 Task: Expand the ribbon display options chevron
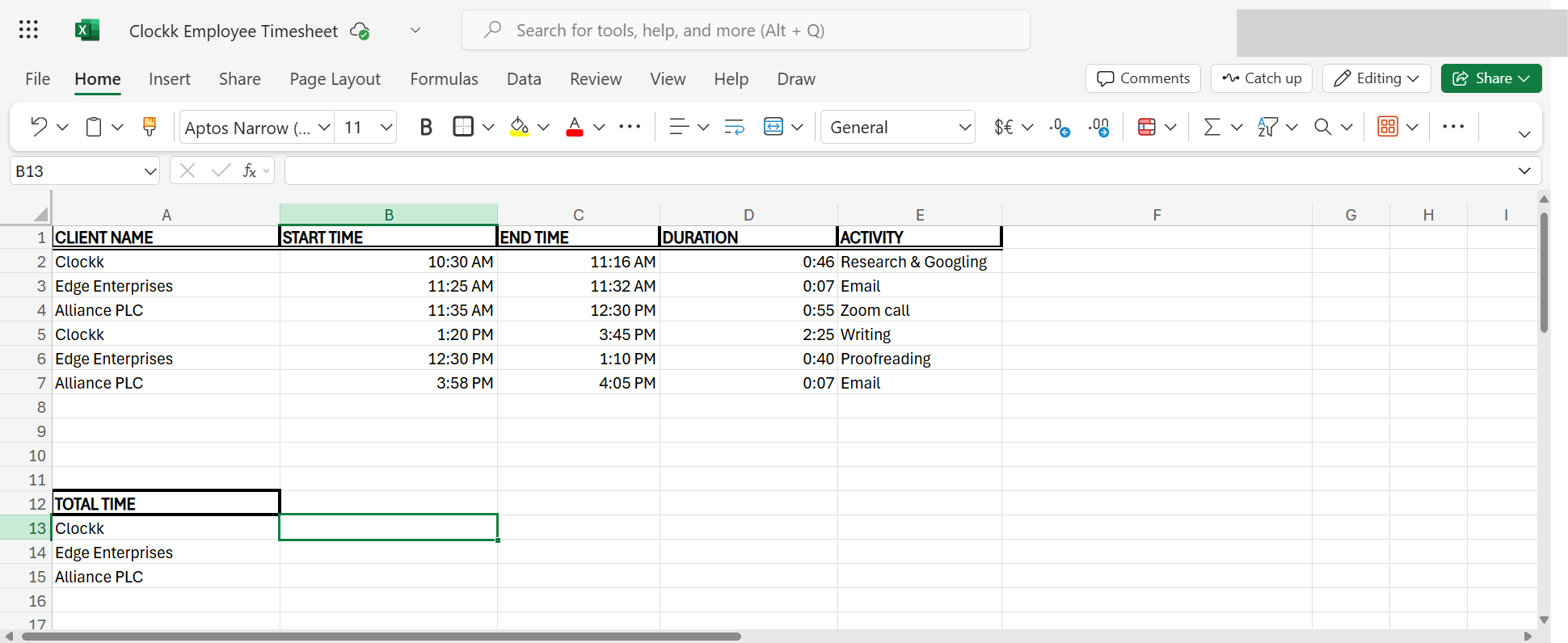(1524, 134)
